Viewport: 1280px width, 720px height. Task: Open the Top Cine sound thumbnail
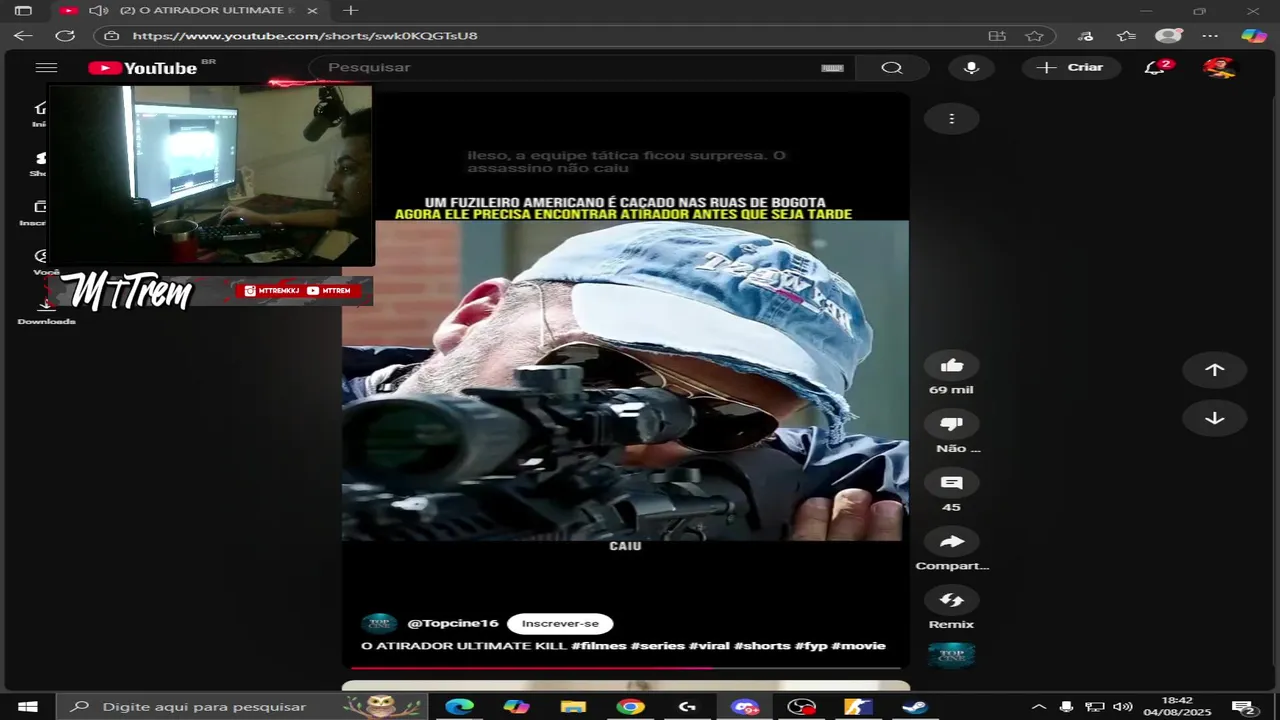click(951, 655)
